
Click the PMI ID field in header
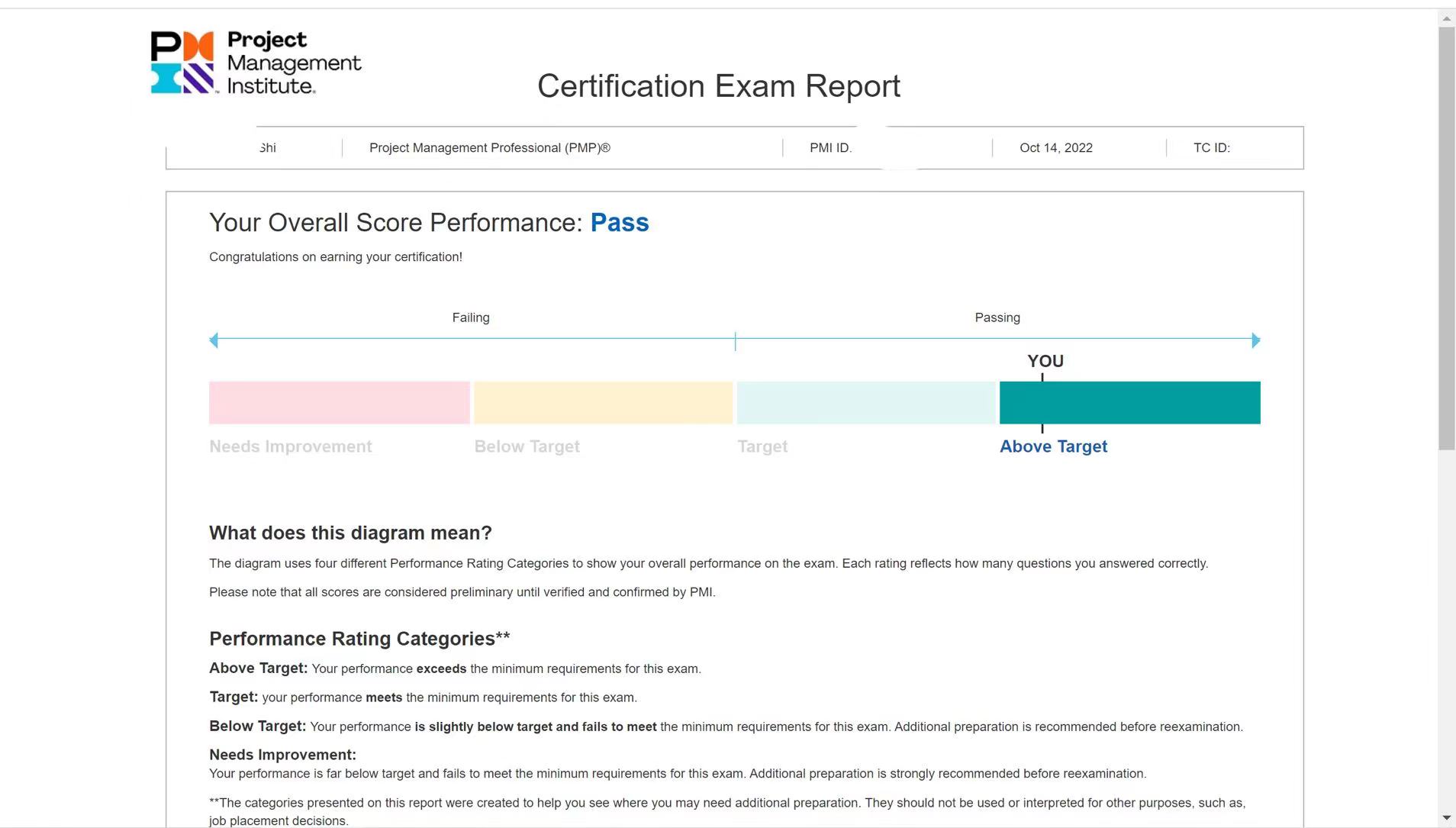[x=830, y=148]
